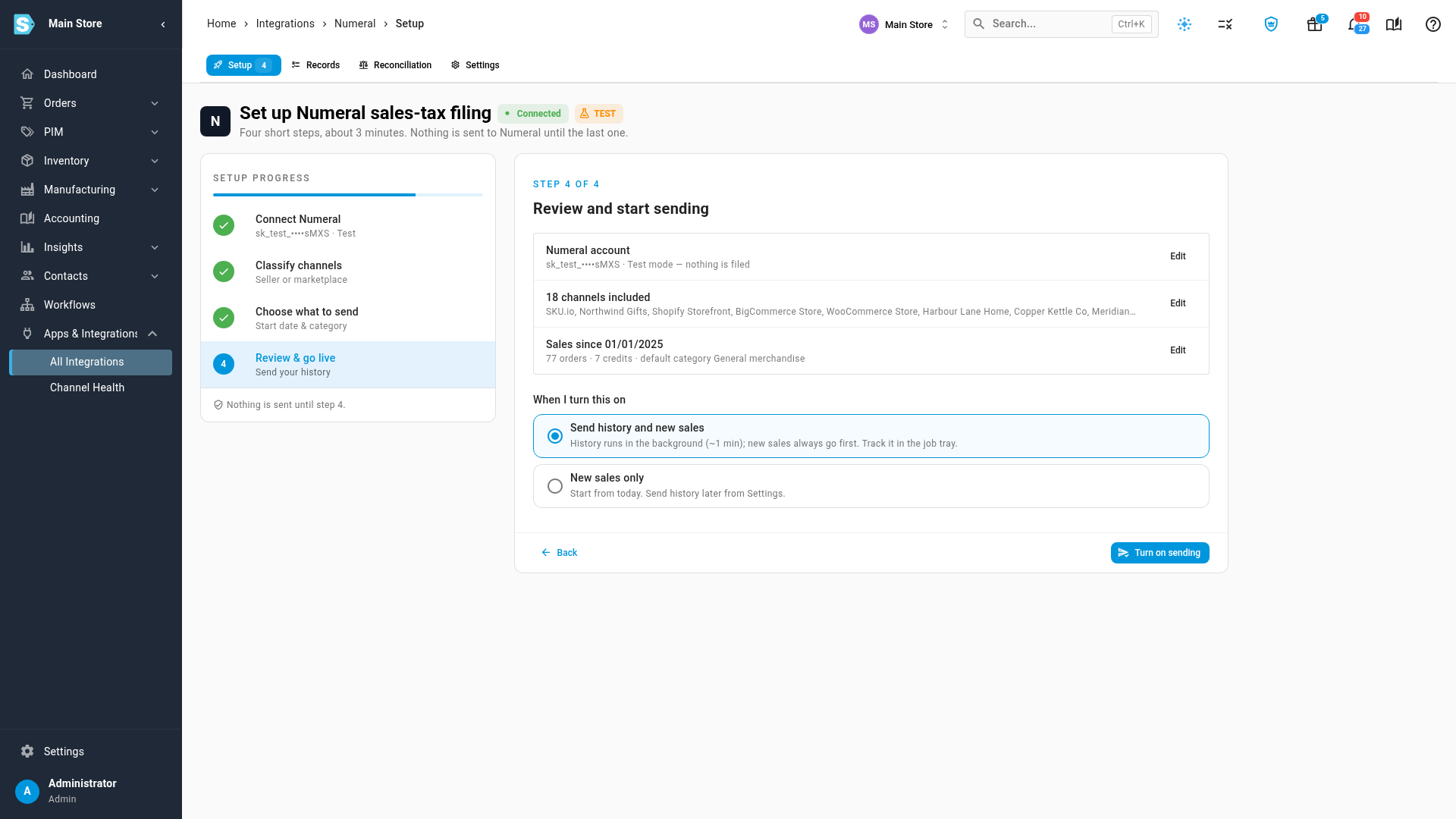Click the help question mark icon
The height and width of the screenshot is (819, 1456).
1433,24
